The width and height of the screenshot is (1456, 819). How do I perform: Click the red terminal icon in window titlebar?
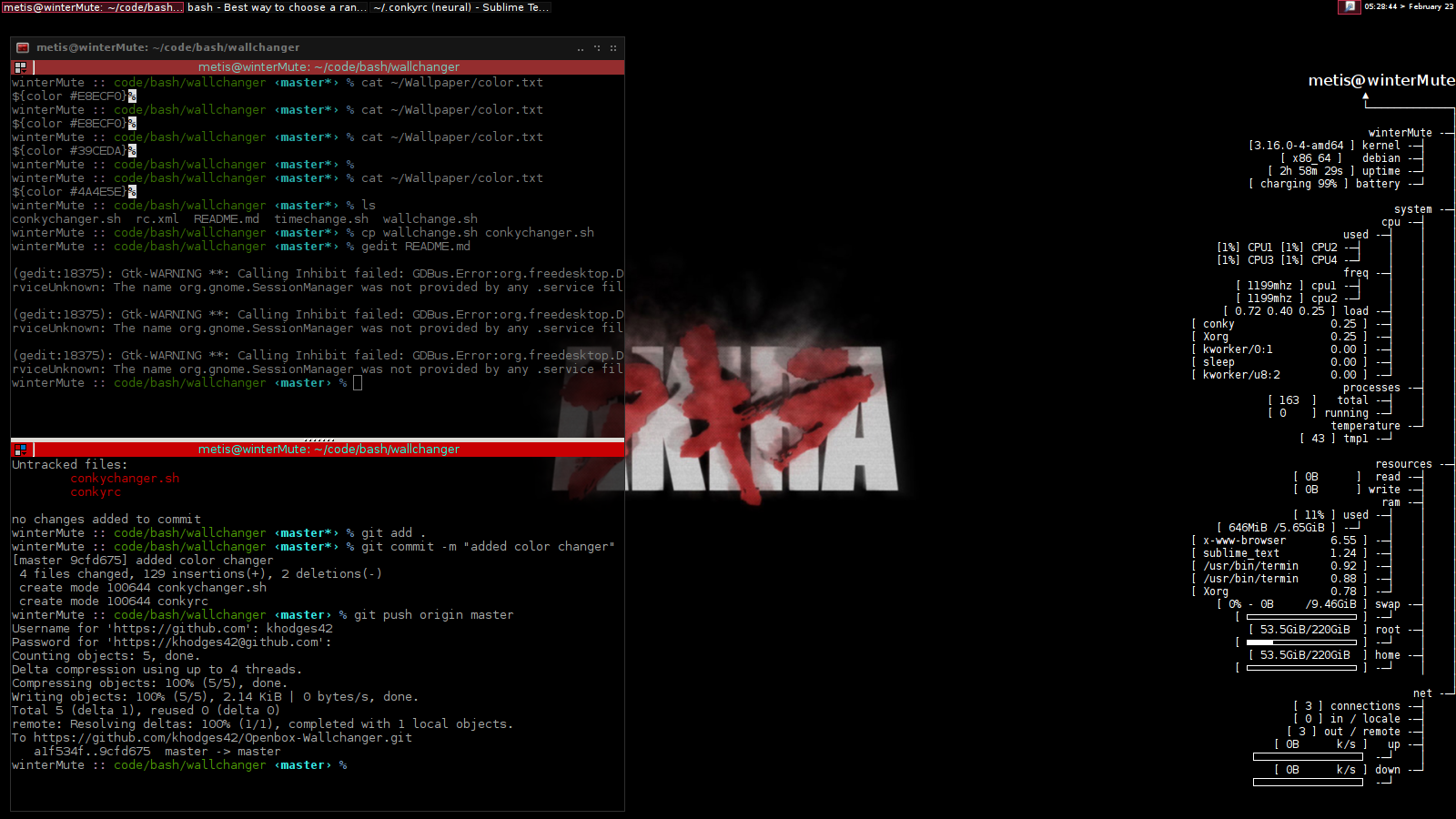(x=23, y=47)
